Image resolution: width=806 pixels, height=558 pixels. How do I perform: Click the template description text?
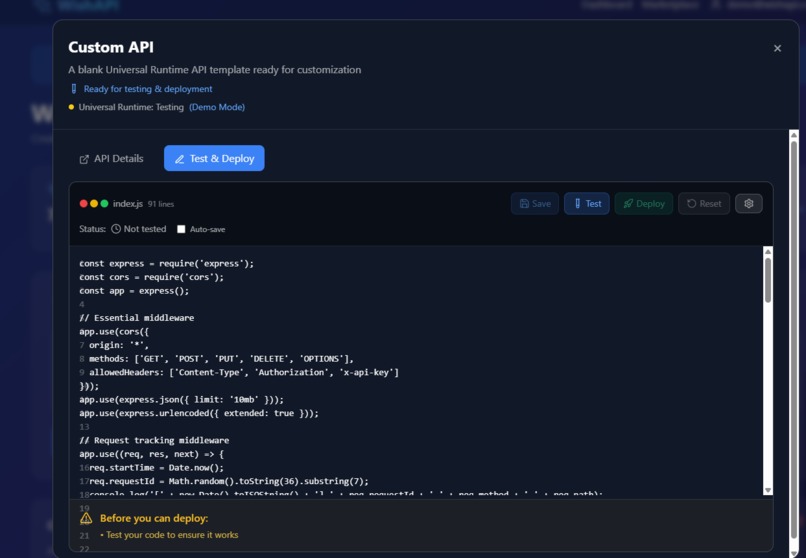214,70
